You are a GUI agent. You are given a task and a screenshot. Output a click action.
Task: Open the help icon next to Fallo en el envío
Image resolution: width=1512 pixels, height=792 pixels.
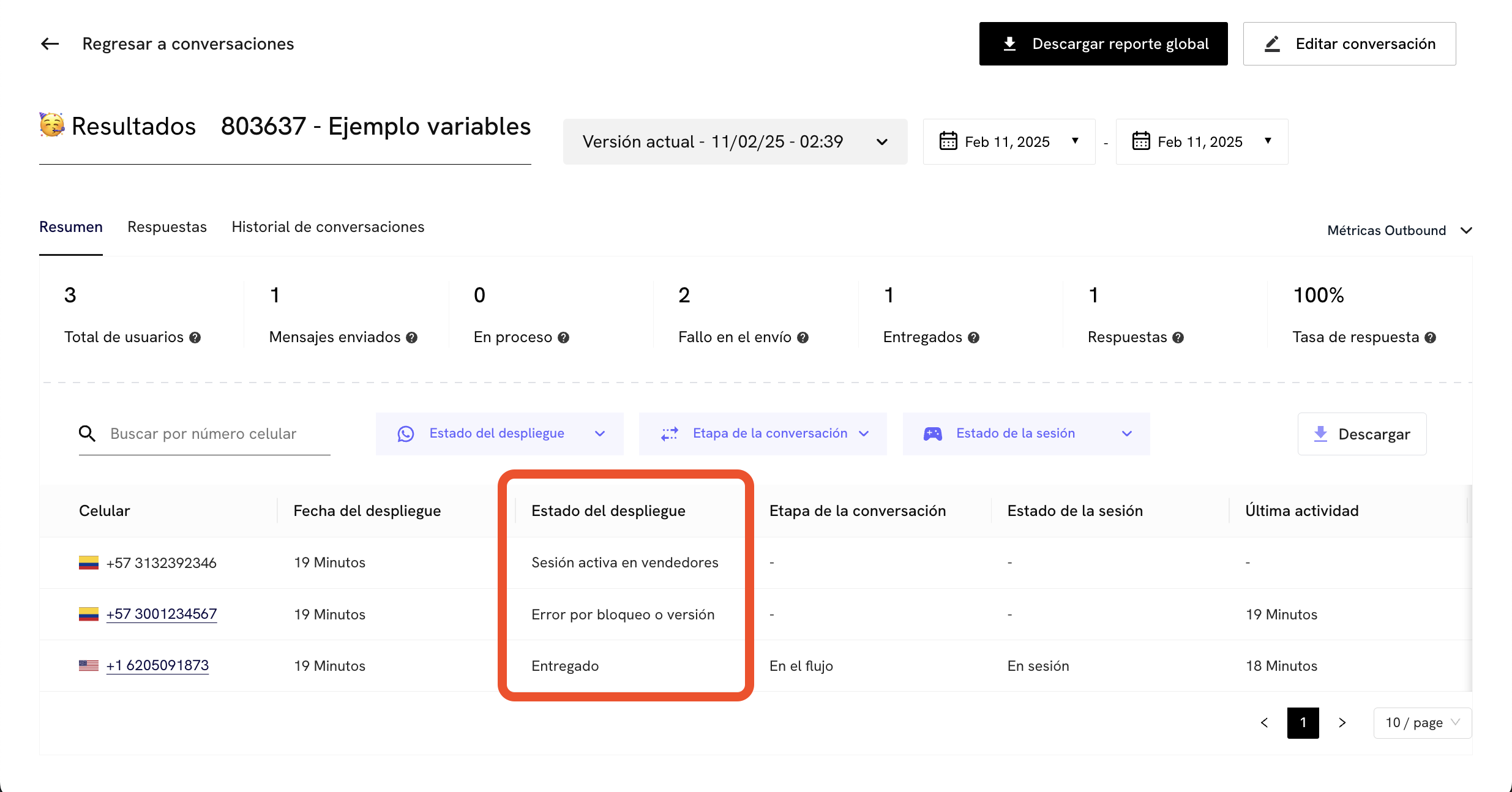point(803,338)
